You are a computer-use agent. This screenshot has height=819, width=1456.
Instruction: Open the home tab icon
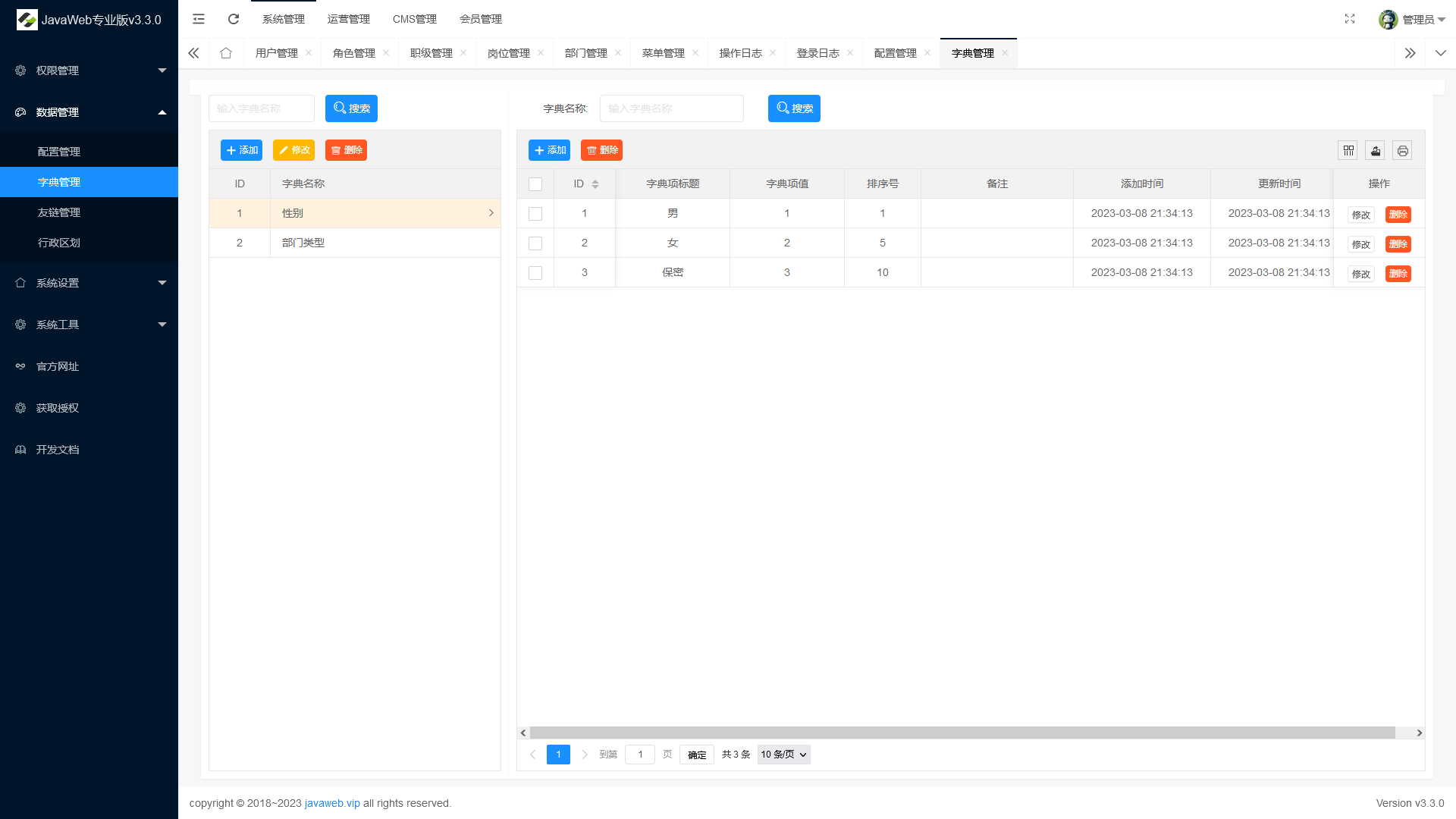(x=226, y=53)
